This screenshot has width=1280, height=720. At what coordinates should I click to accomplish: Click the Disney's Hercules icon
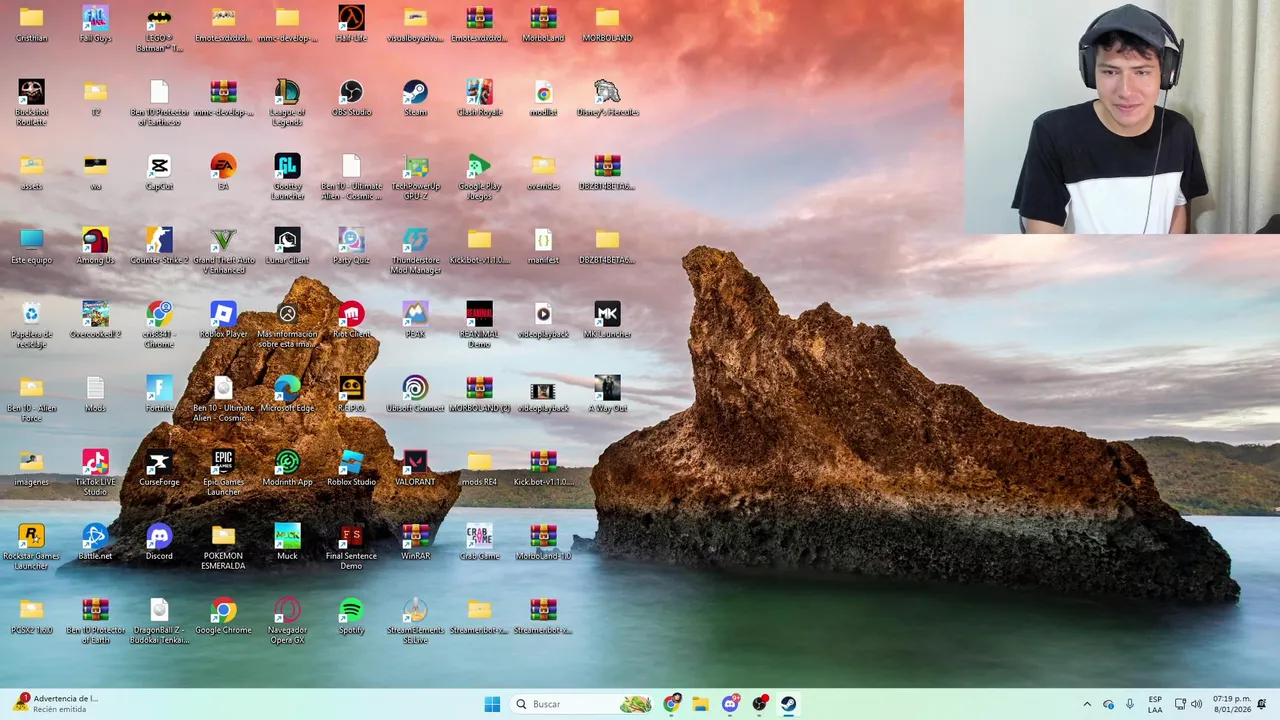pyautogui.click(x=607, y=99)
